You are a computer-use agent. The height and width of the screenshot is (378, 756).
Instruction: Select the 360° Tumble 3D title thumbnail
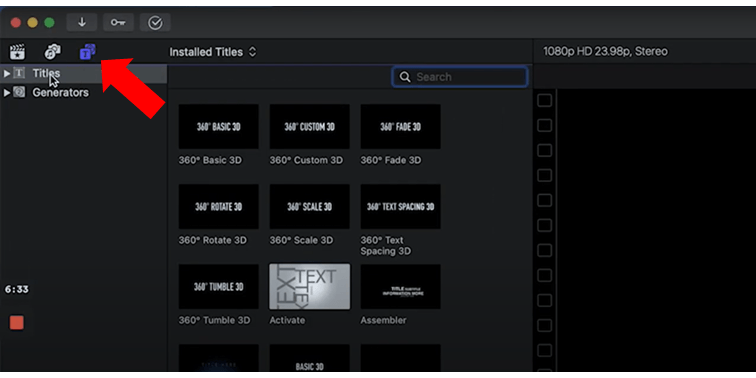coord(218,286)
